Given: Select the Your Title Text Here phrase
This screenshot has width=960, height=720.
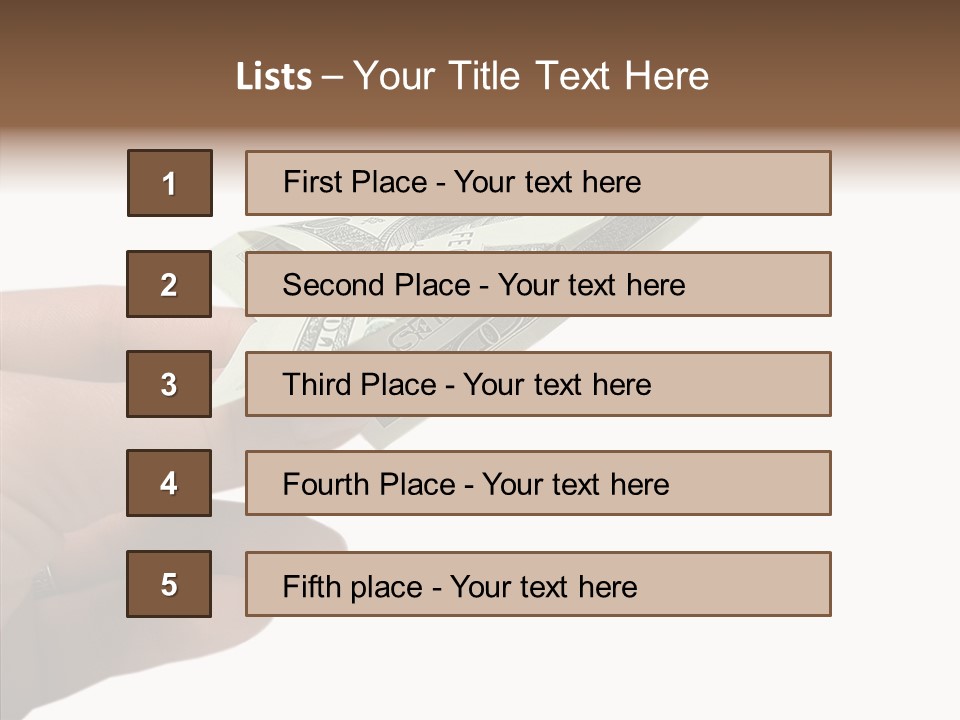Looking at the screenshot, I should point(531,77).
